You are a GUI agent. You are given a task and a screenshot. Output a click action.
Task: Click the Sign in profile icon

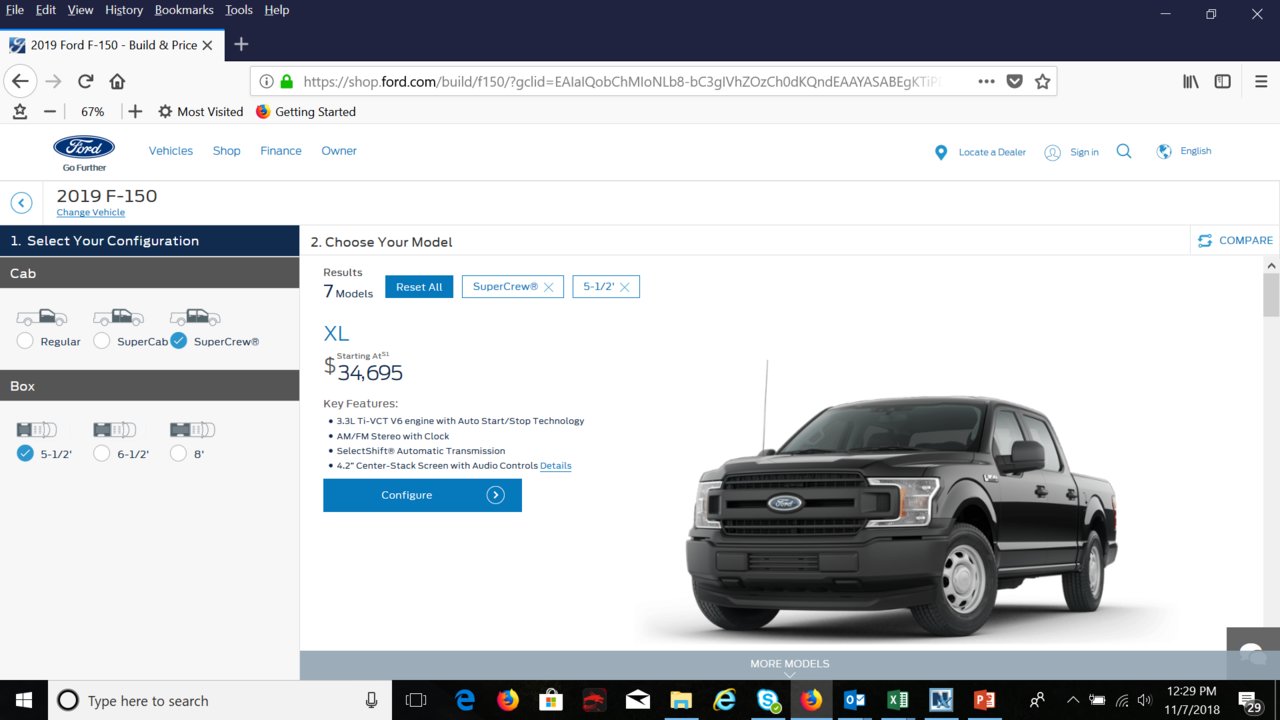(x=1052, y=152)
